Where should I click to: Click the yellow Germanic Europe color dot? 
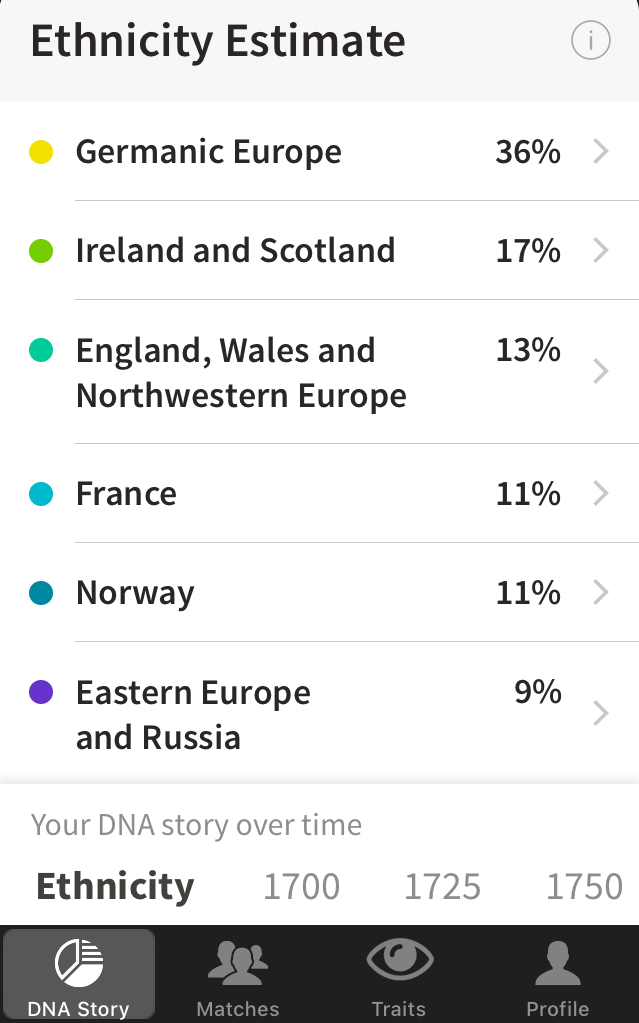coord(41,153)
